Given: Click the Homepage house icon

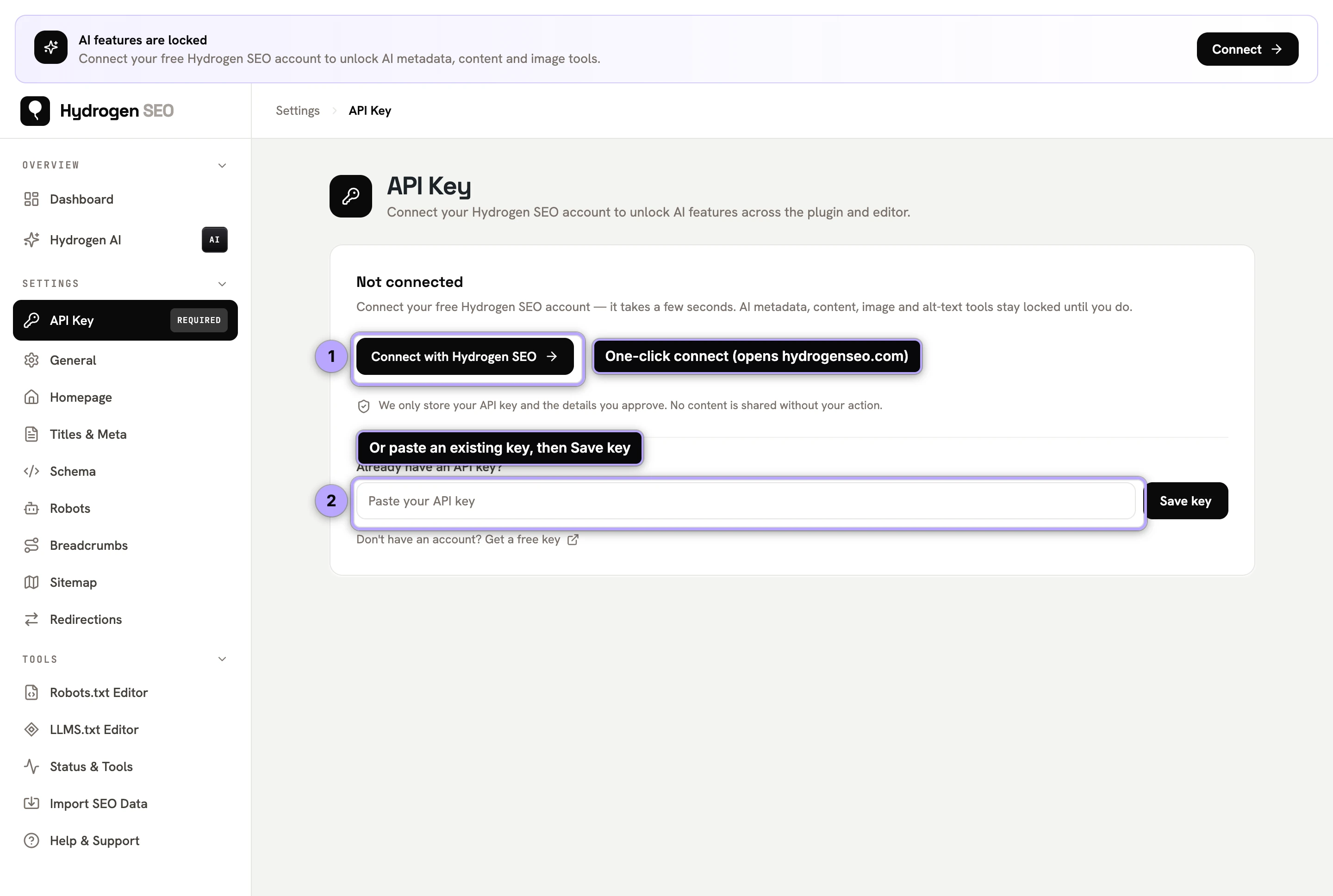Looking at the screenshot, I should click(31, 397).
